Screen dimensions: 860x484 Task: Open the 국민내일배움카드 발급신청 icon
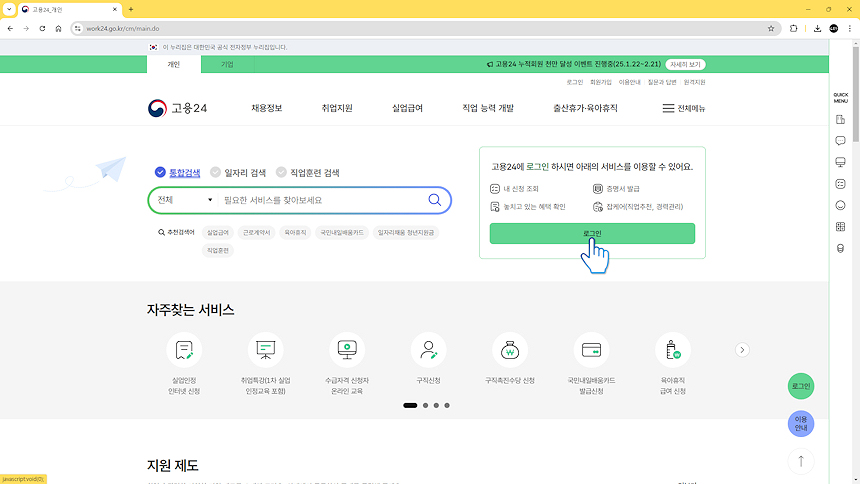pos(591,350)
